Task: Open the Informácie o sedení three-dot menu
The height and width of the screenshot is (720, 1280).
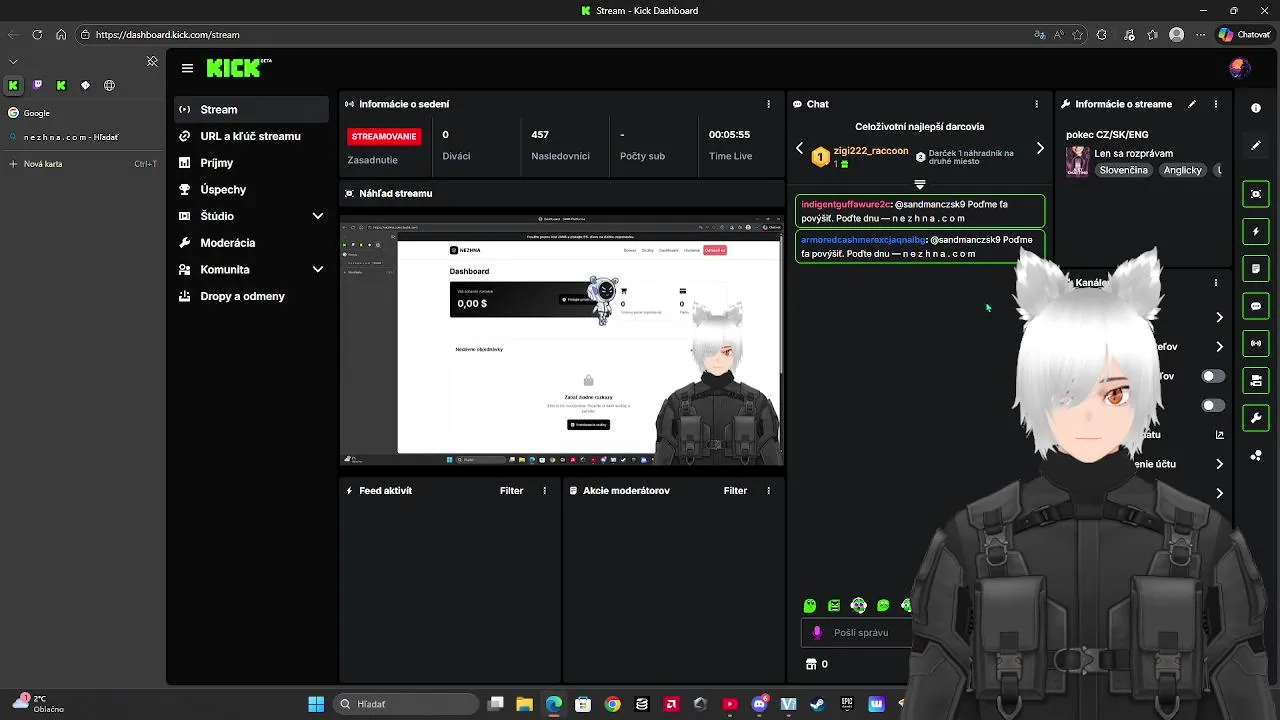Action: 768,104
